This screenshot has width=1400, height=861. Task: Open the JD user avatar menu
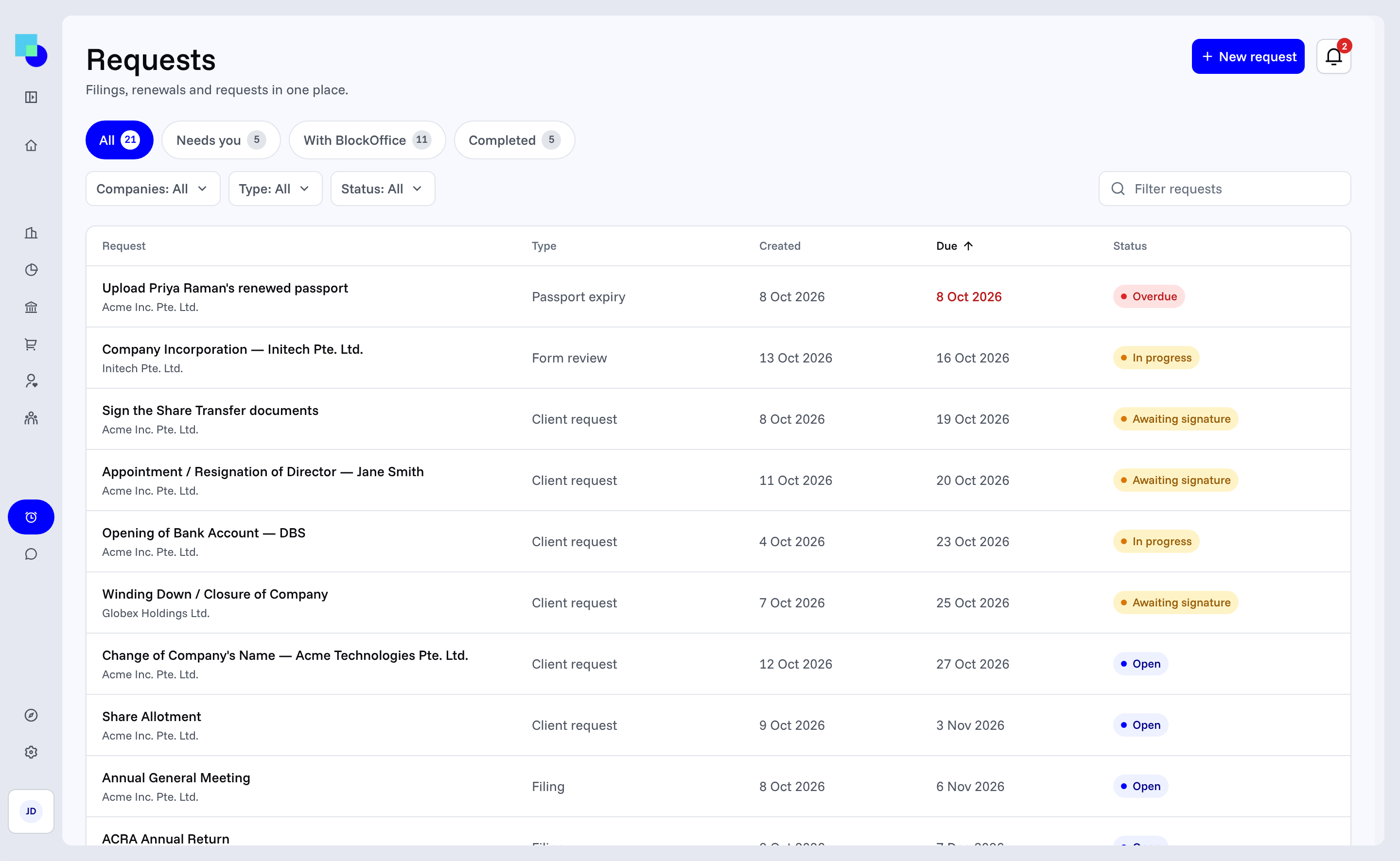click(x=31, y=811)
